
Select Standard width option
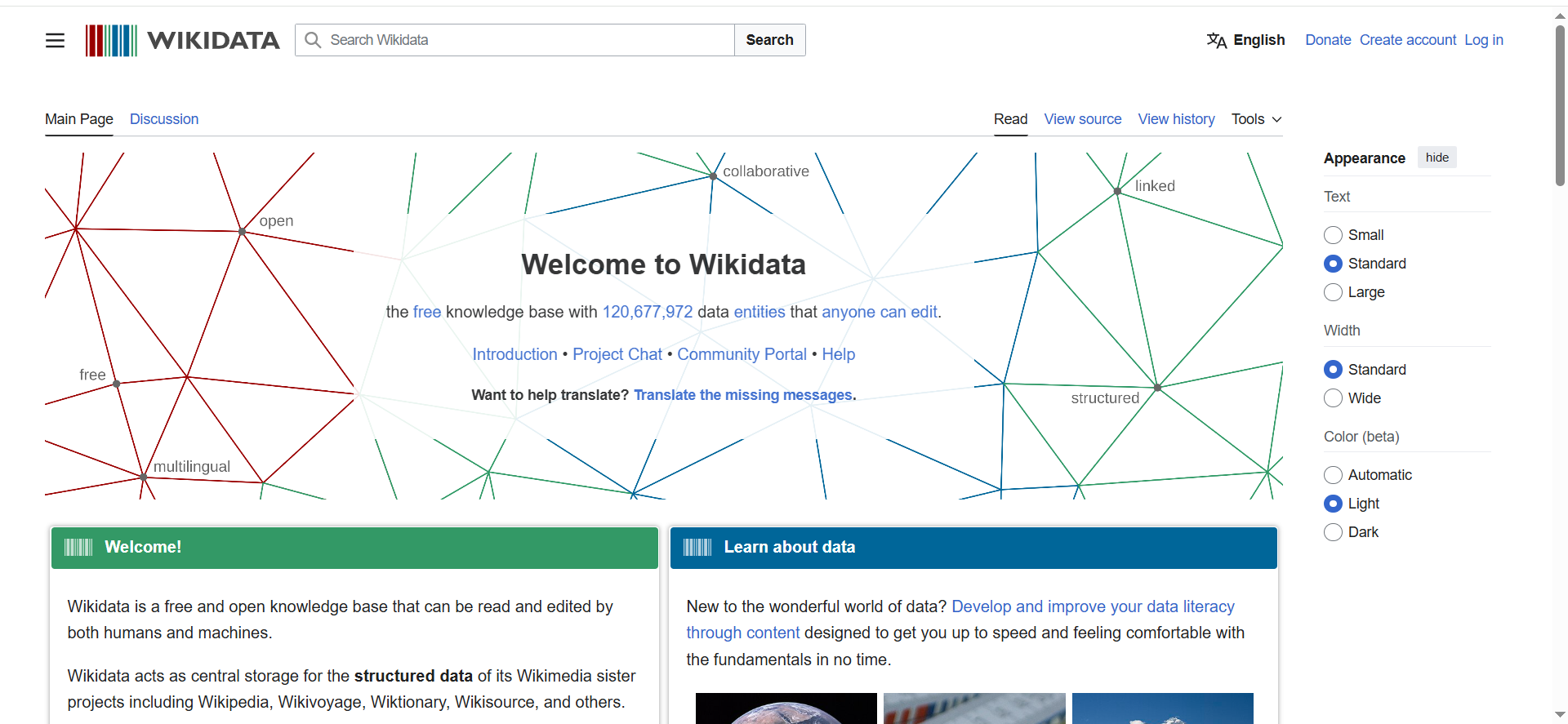pos(1333,370)
